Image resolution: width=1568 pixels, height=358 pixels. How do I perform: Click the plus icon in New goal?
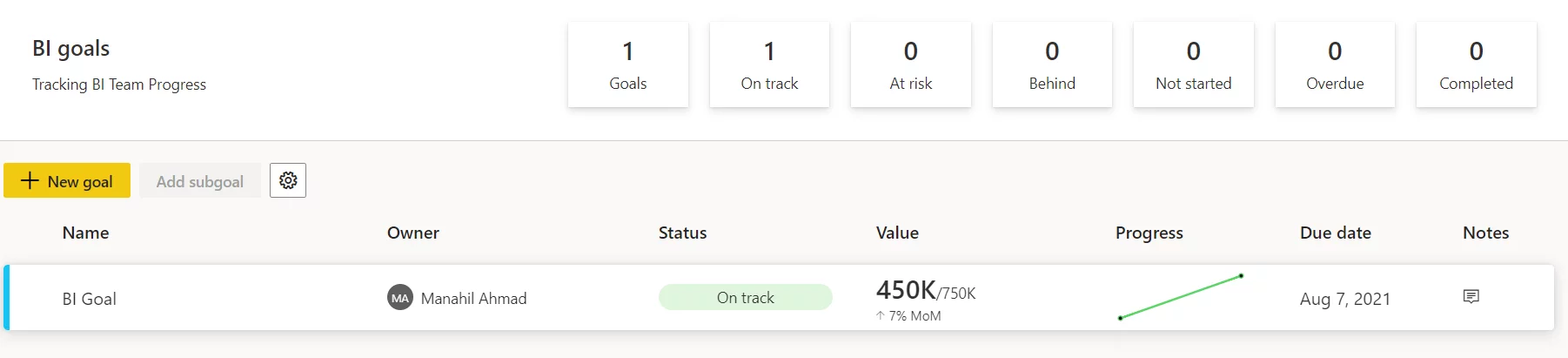pyautogui.click(x=30, y=180)
